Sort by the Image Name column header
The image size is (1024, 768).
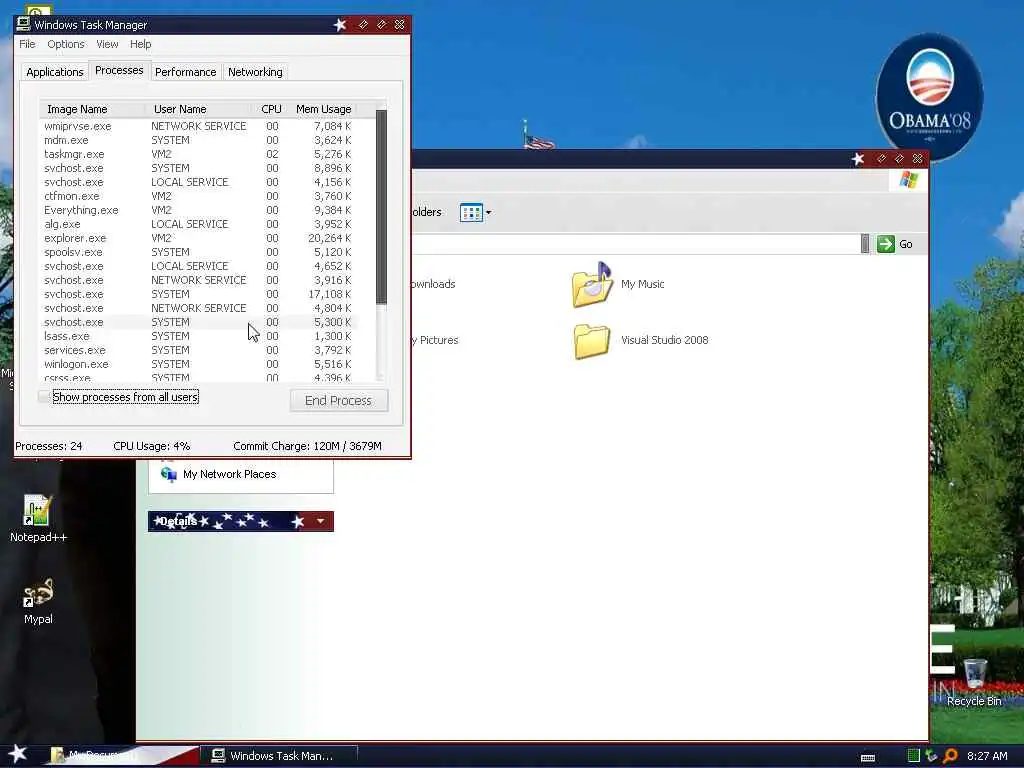[92, 109]
